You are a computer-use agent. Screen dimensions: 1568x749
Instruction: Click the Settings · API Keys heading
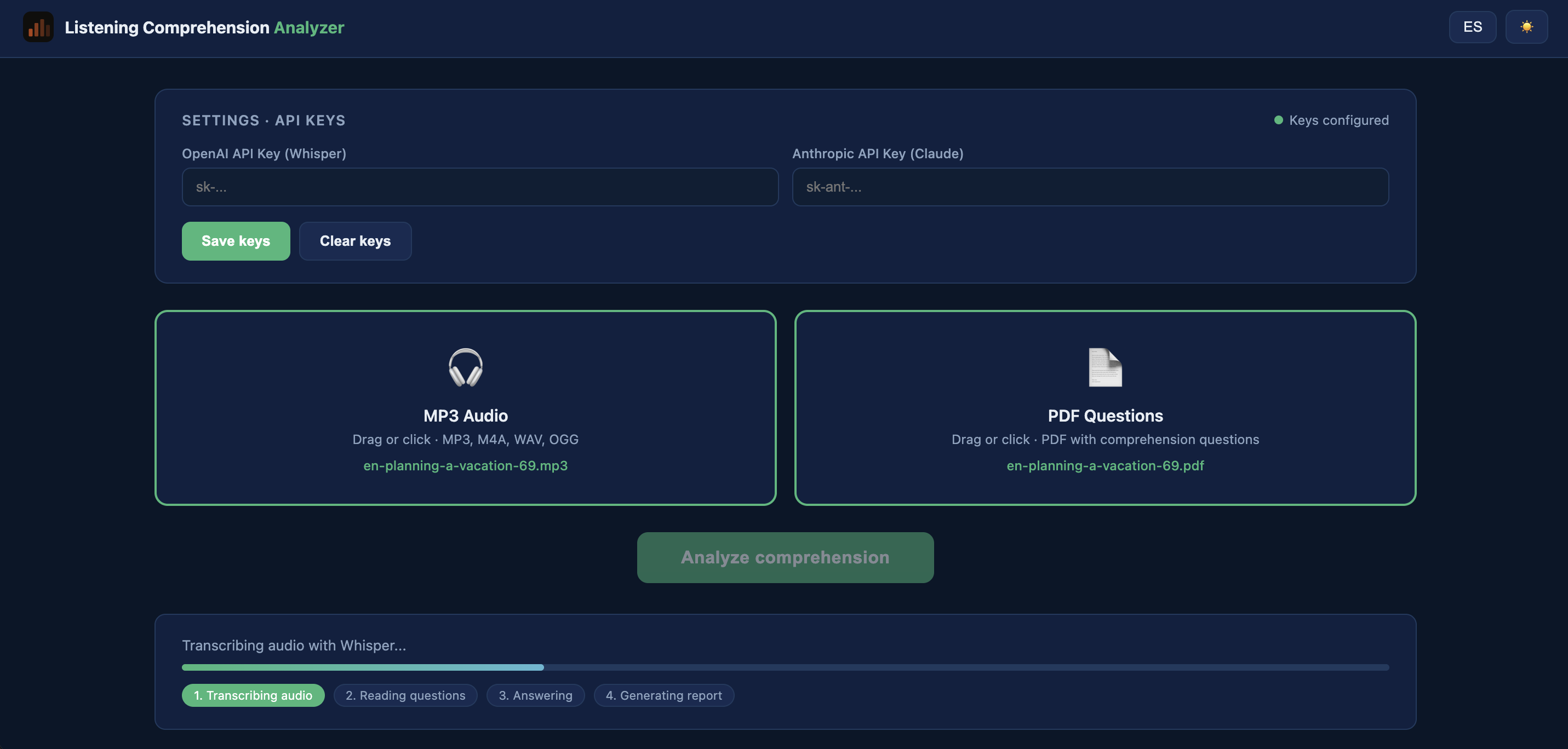tap(263, 120)
